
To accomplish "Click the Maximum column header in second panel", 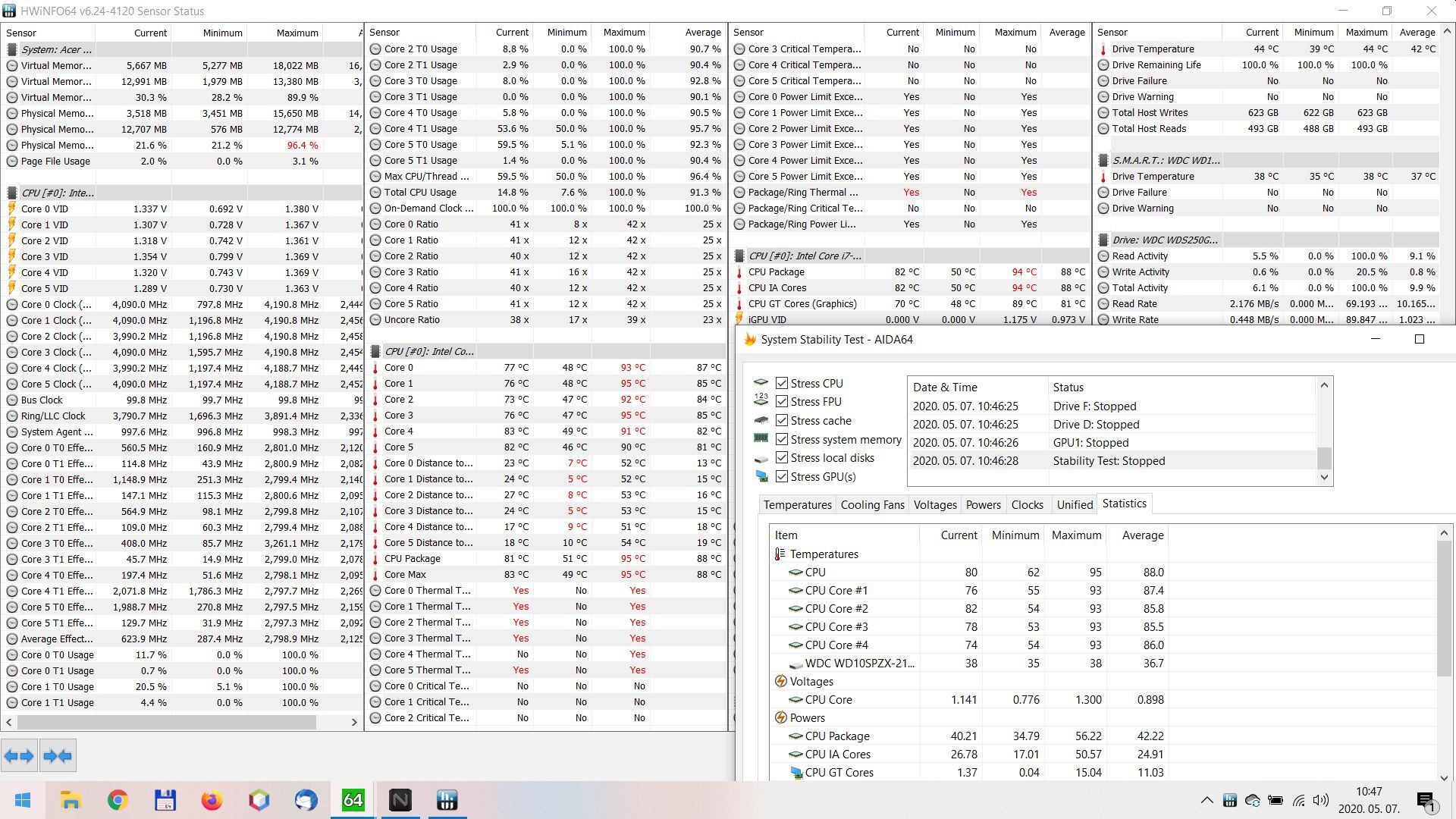I will point(624,33).
